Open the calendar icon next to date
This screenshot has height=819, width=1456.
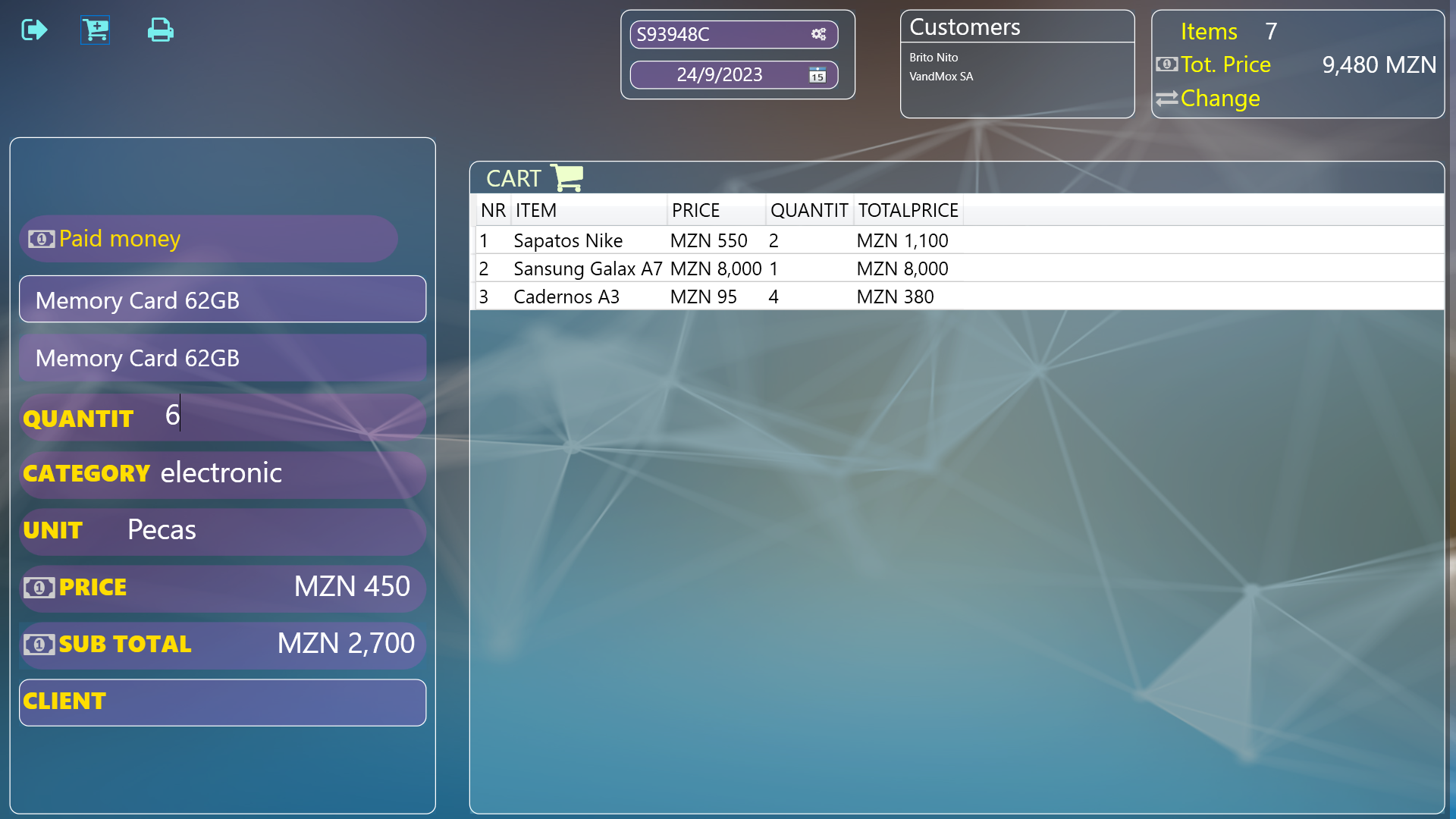pyautogui.click(x=817, y=75)
